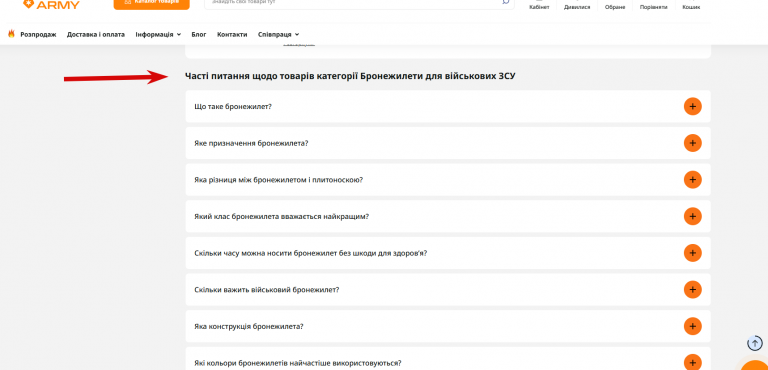
Task: Expand plus icon for бронежилетом і плитоноскою question
Action: tap(693, 180)
